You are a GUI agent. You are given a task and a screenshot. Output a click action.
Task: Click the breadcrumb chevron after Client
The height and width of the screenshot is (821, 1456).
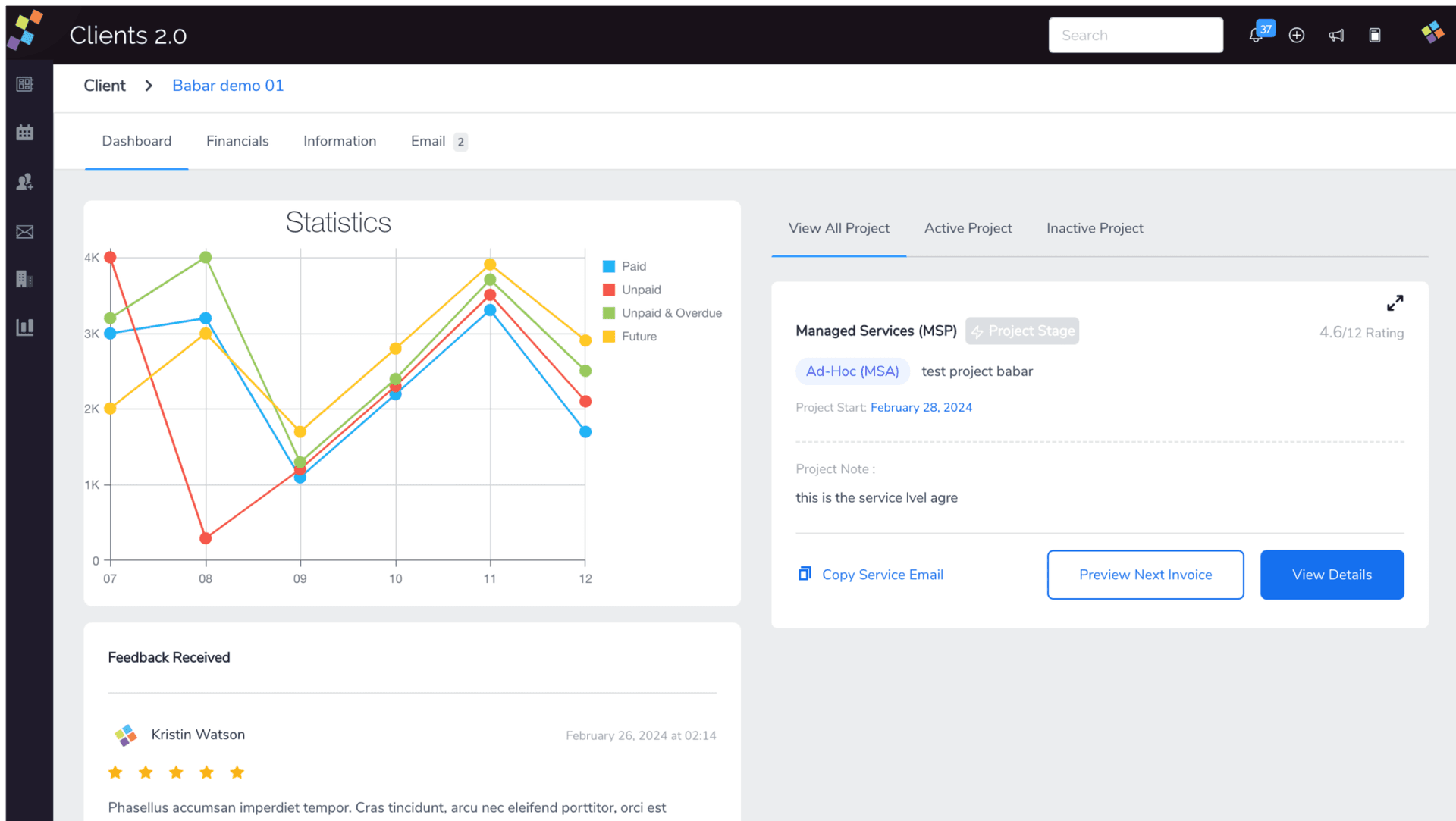point(149,86)
